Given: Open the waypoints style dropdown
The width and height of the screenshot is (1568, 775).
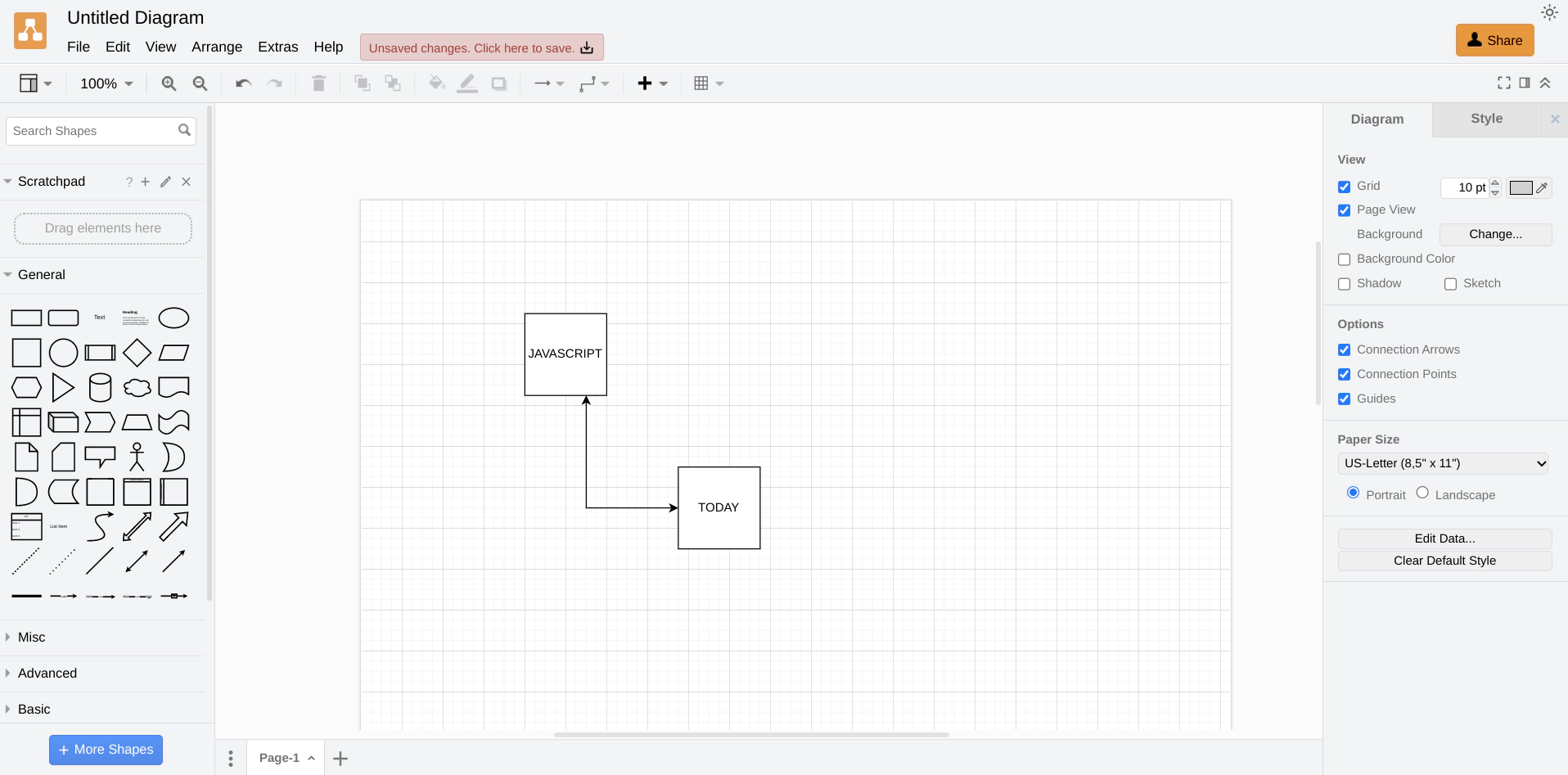Looking at the screenshot, I should pyautogui.click(x=594, y=83).
